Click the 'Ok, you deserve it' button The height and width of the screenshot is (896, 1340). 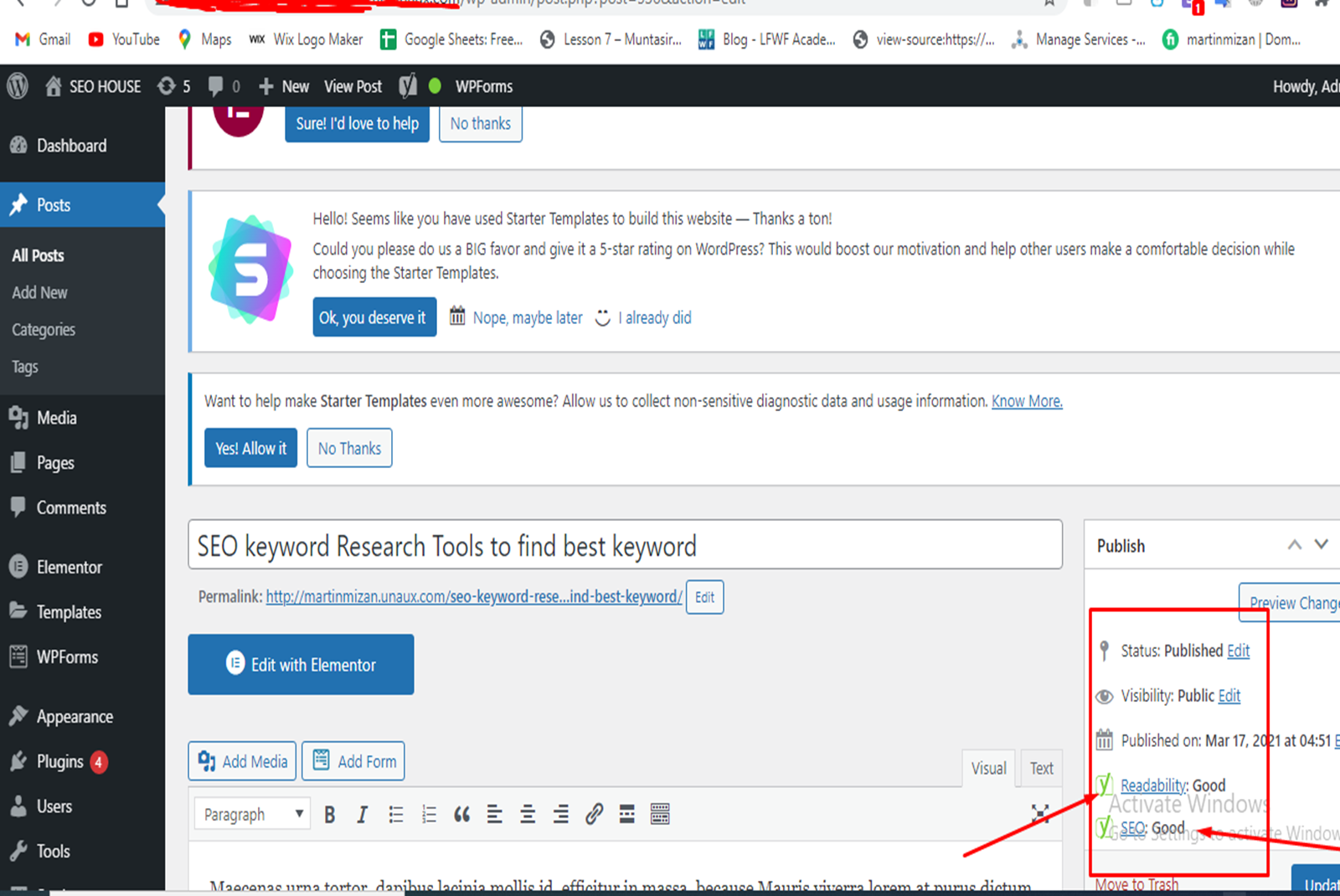[374, 317]
